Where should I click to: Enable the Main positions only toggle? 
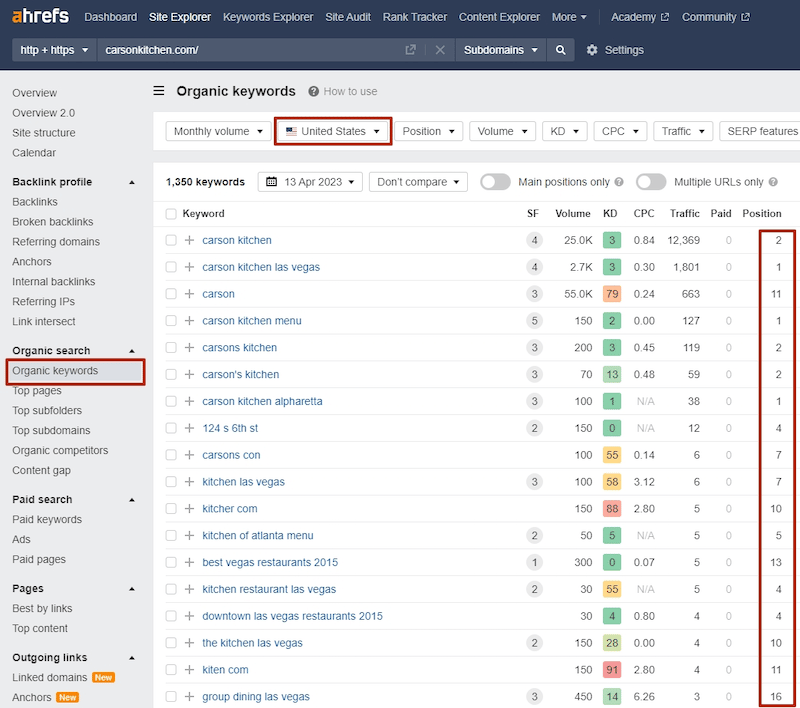495,182
